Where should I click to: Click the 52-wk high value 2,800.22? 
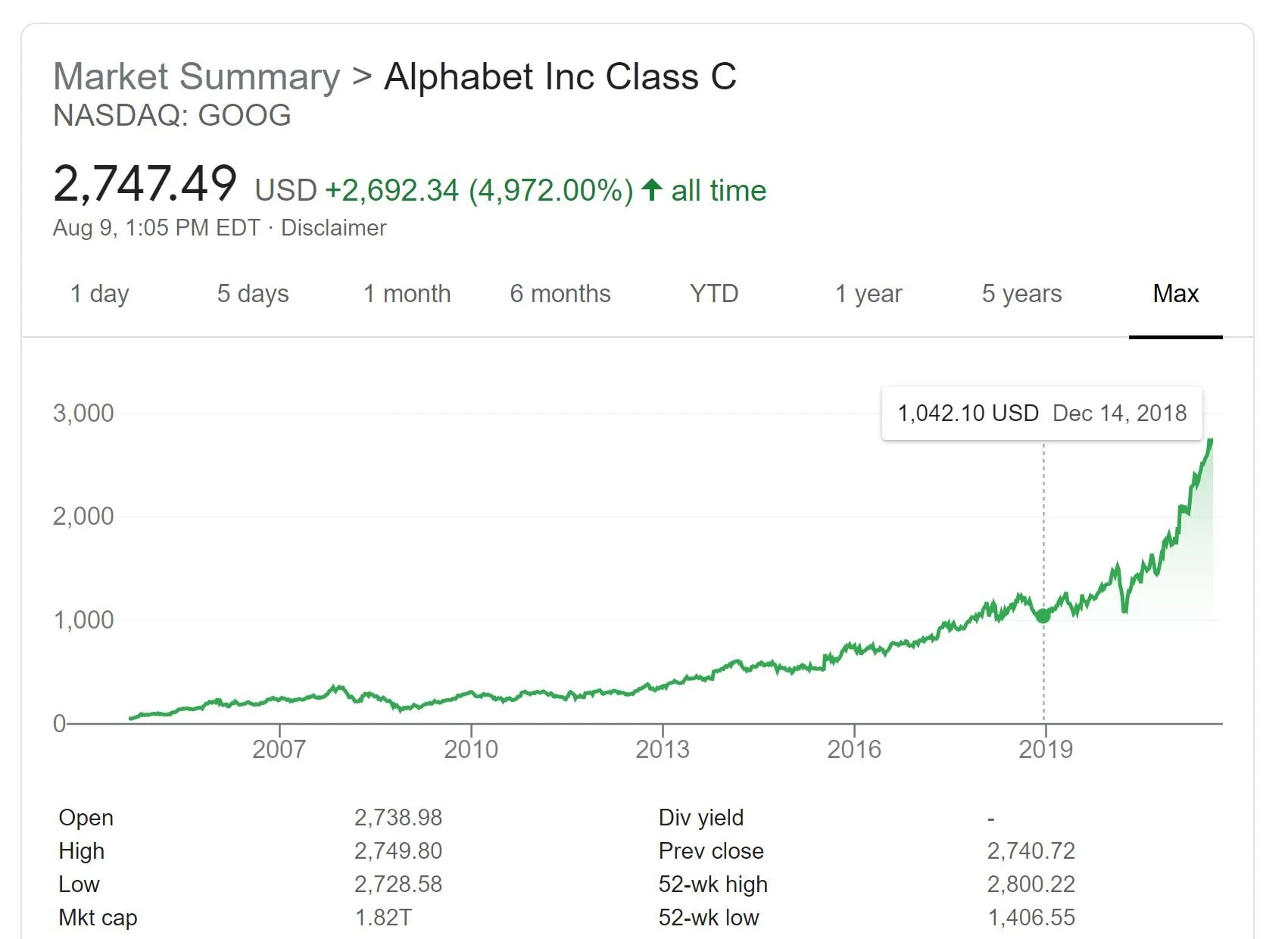(1031, 884)
